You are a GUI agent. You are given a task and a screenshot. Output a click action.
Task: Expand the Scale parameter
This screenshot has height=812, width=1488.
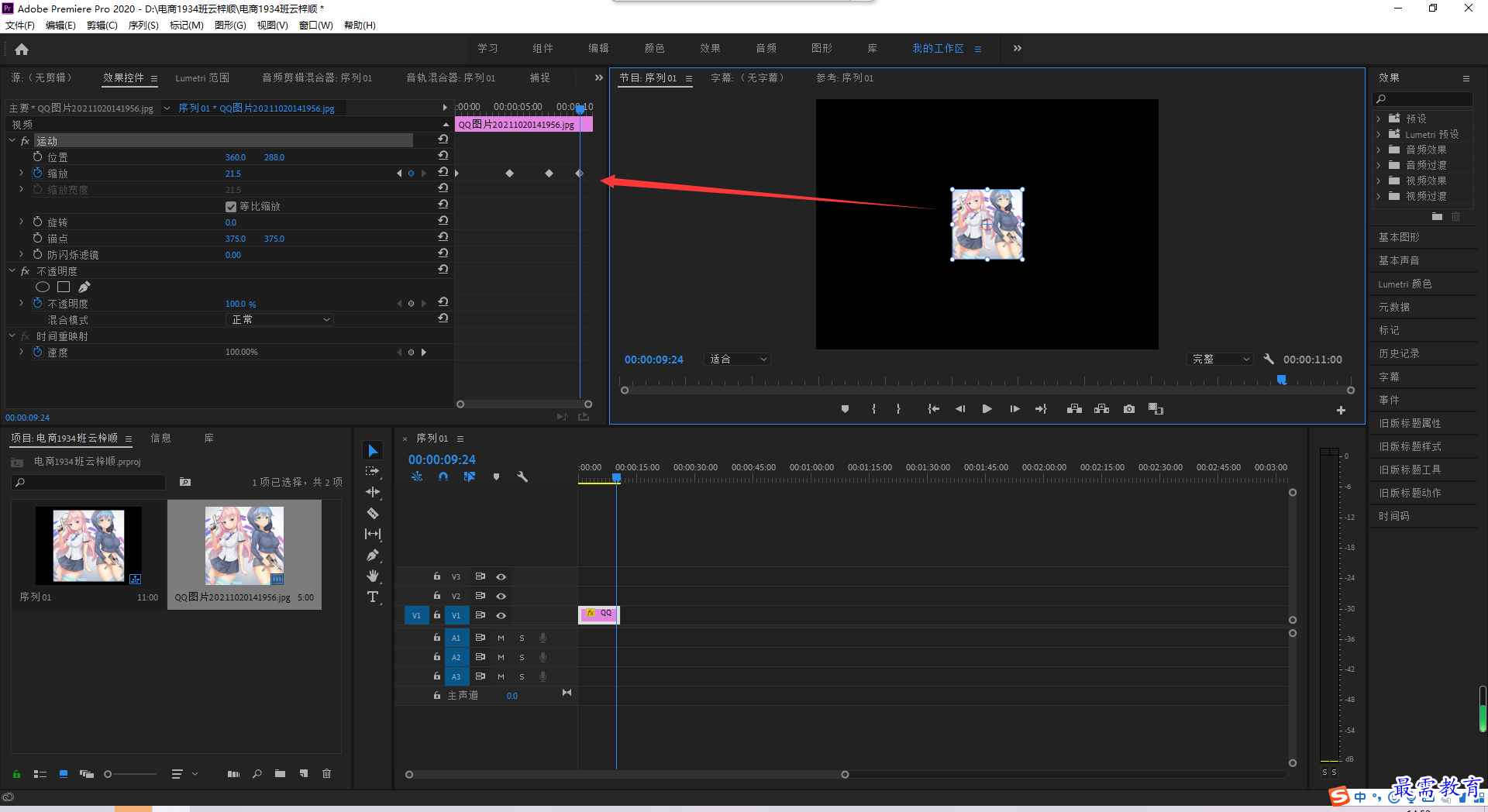21,173
